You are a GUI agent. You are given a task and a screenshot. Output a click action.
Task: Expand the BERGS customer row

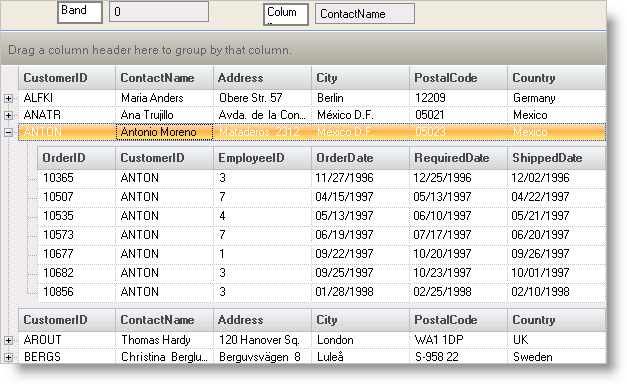click(x=8, y=357)
